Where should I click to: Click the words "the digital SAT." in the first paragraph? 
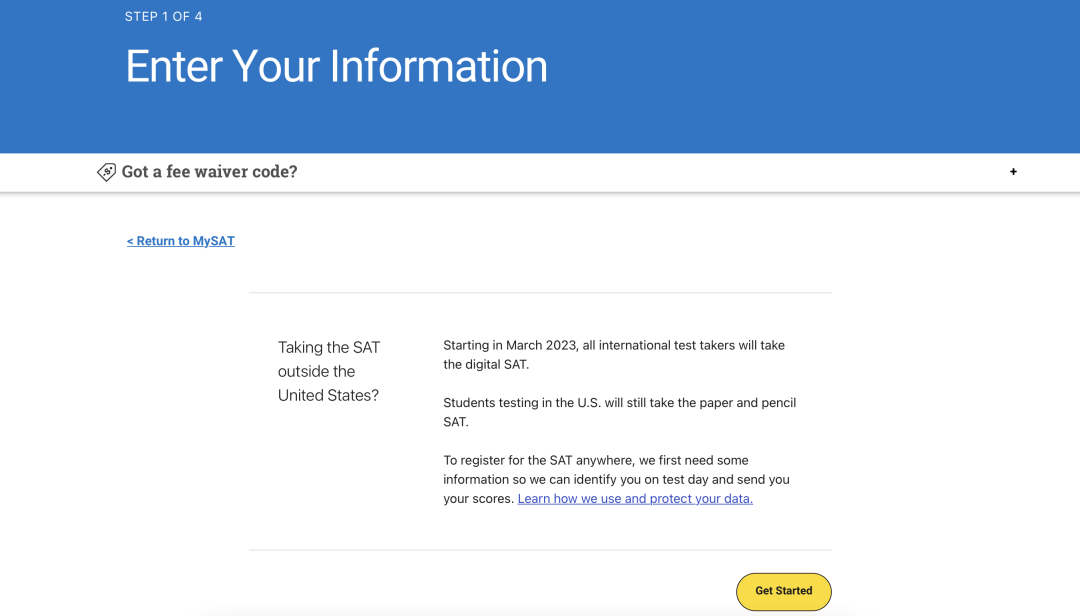tap(486, 365)
